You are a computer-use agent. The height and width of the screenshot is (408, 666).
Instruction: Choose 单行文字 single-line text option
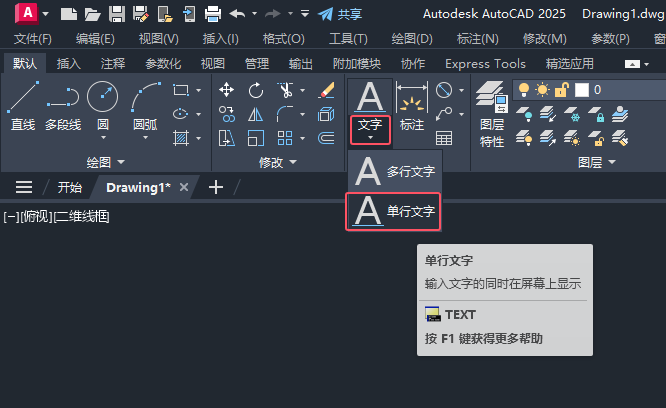tap(394, 211)
